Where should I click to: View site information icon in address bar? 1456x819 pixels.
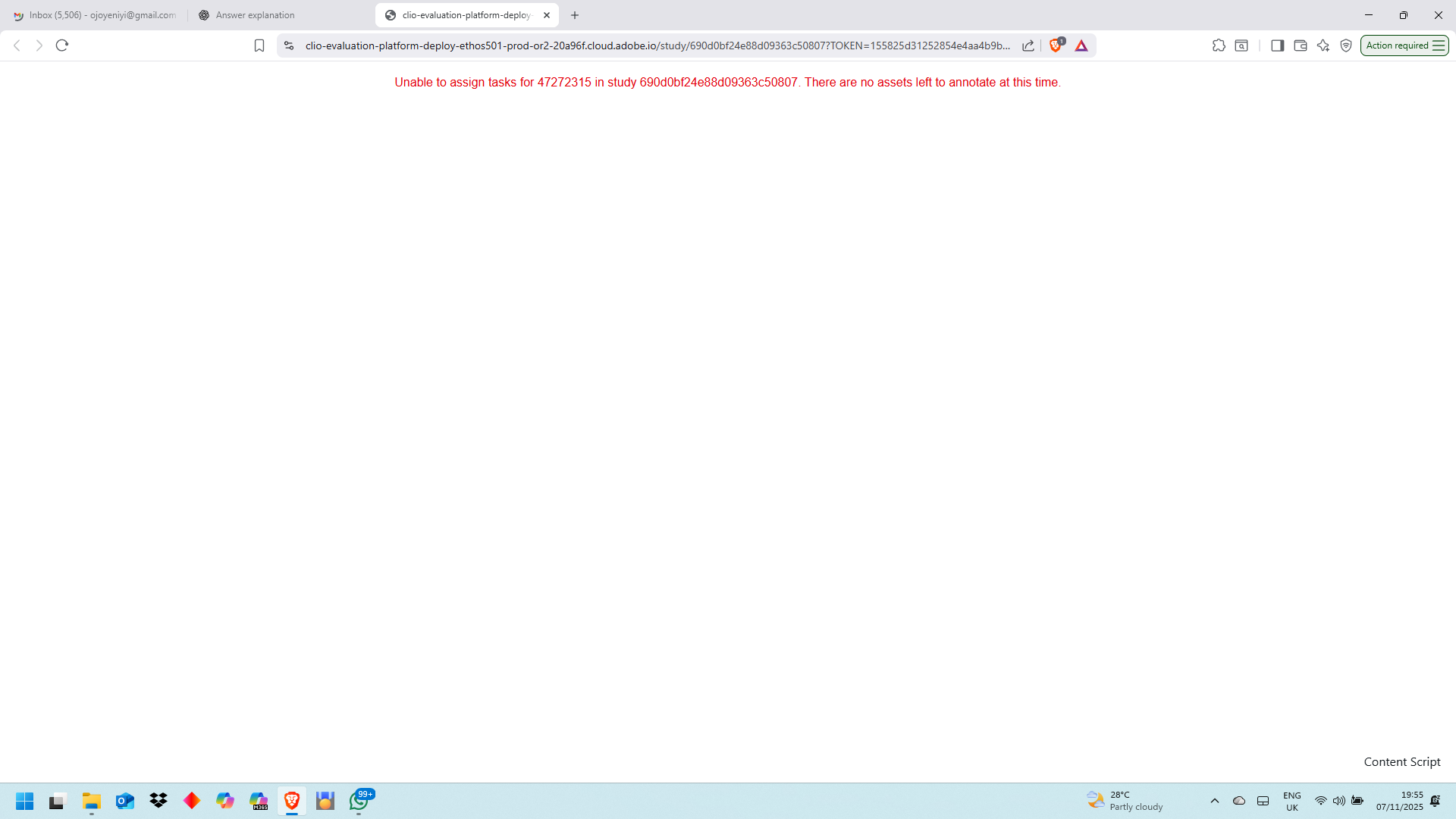pos(289,45)
